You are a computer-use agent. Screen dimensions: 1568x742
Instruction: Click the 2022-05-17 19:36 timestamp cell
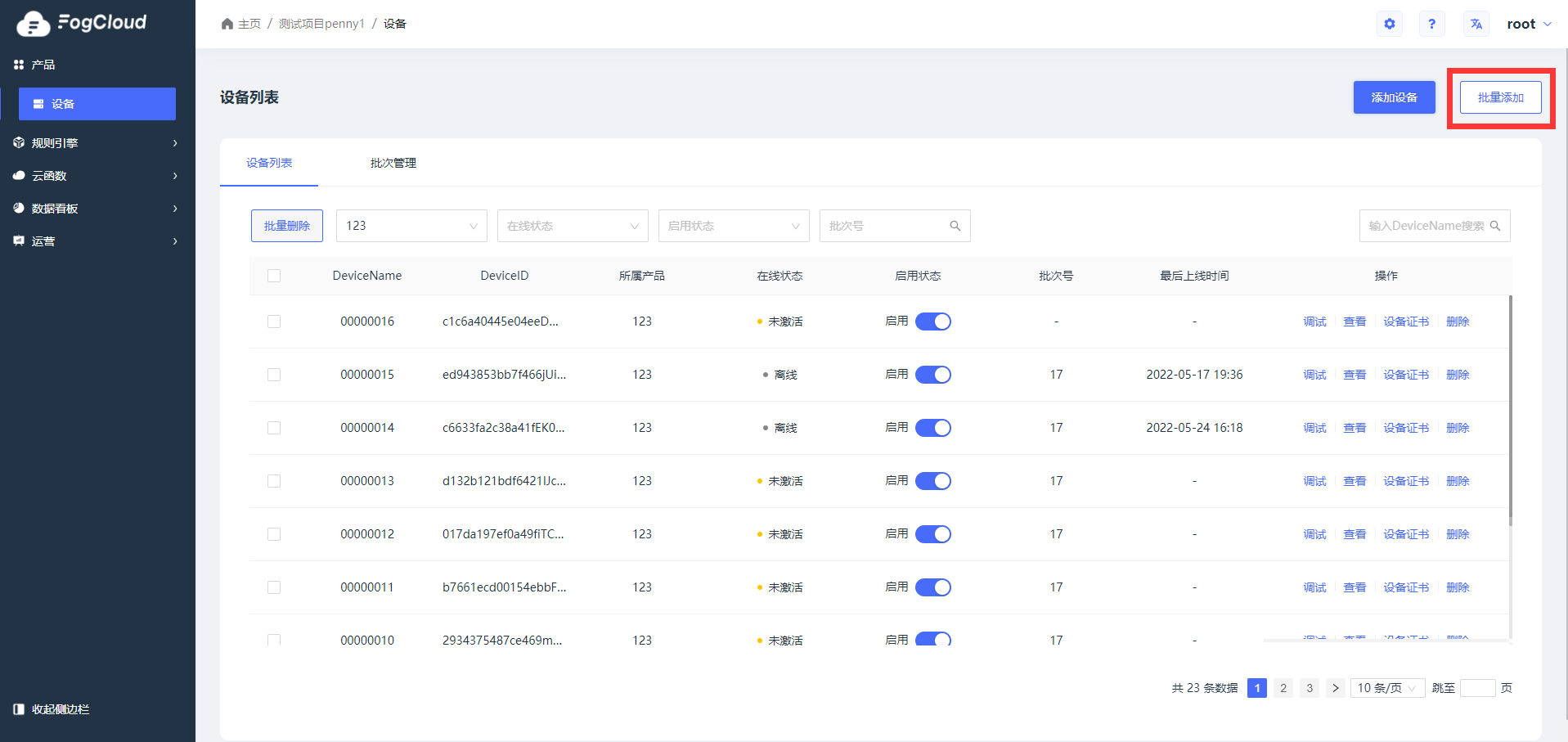pos(1194,375)
